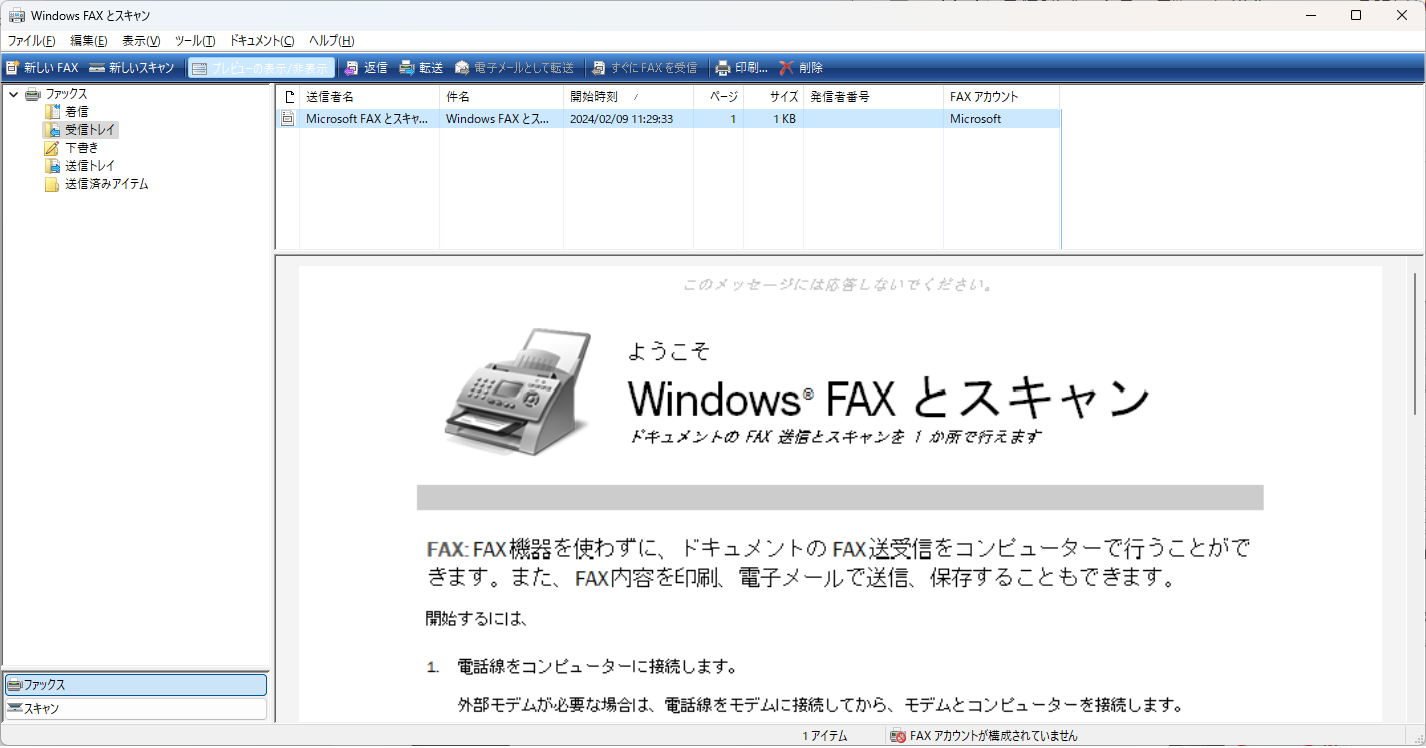
Task: Click the FAX アカウントが構成されていません status
Action: coord(994,736)
